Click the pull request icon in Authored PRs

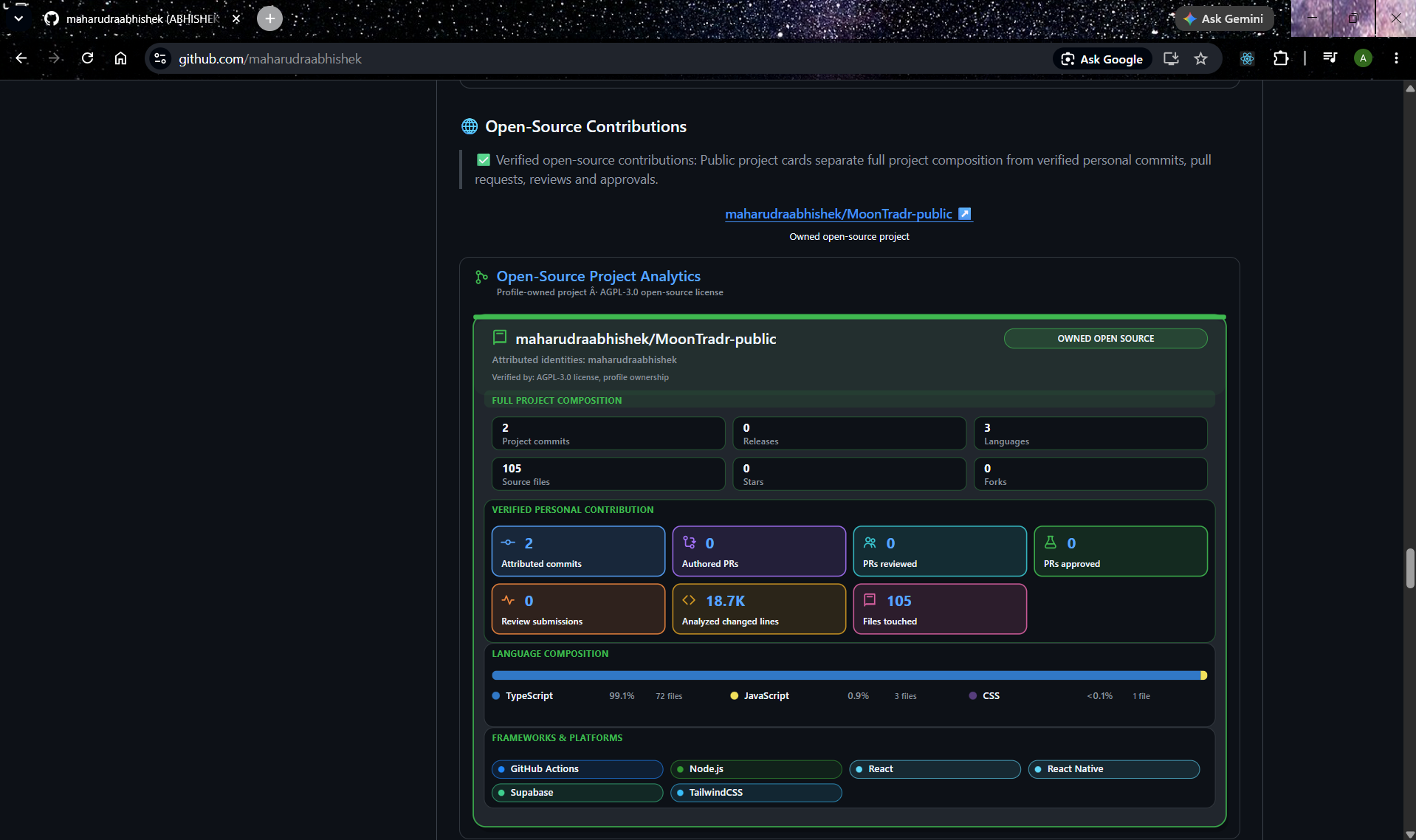pos(689,543)
